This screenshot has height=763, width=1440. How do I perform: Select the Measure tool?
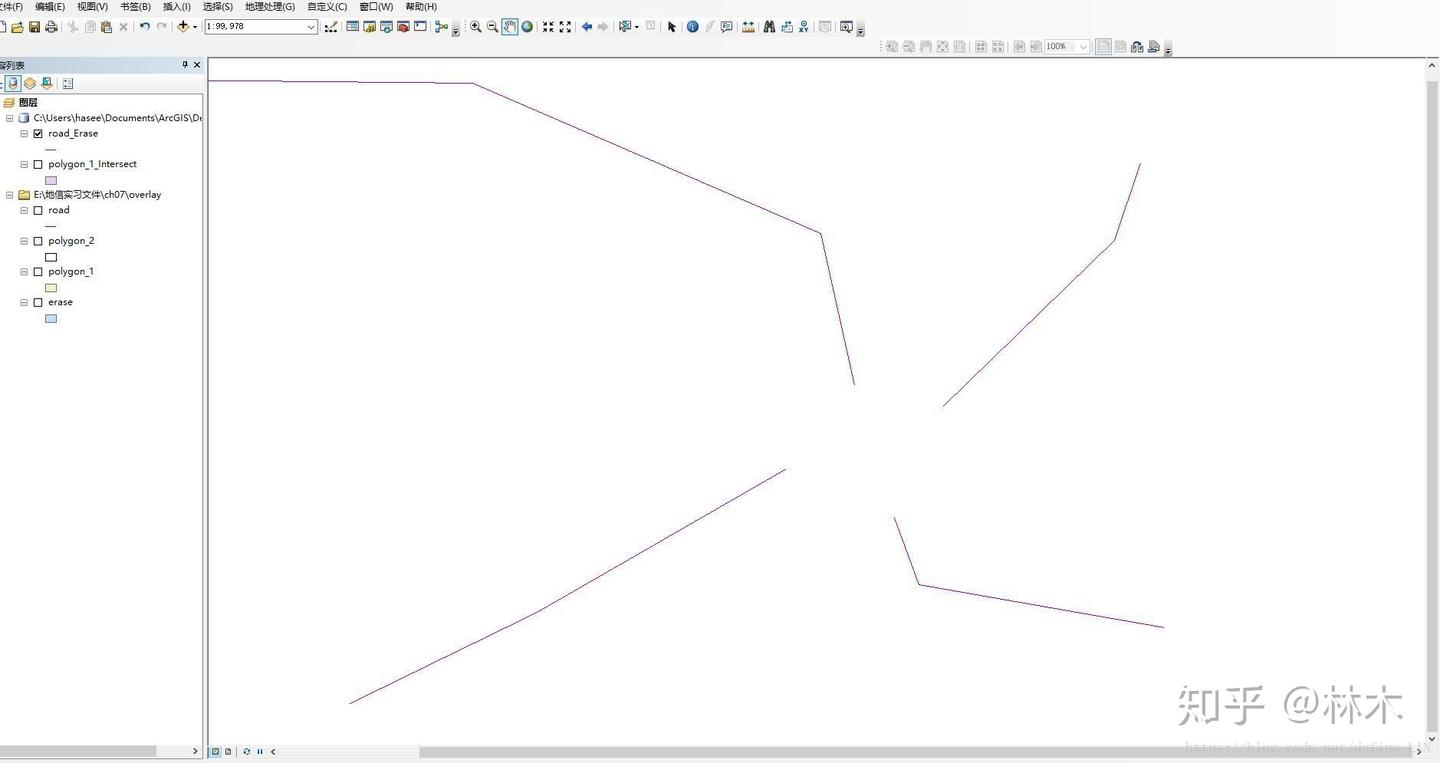[748, 27]
